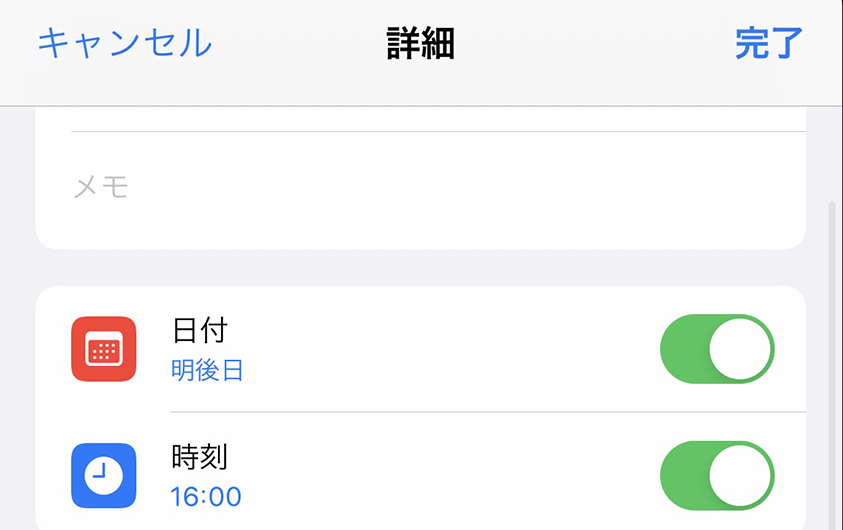The width and height of the screenshot is (843, 530).
Task: Turn off the 日付 toggle switch
Action: (717, 349)
